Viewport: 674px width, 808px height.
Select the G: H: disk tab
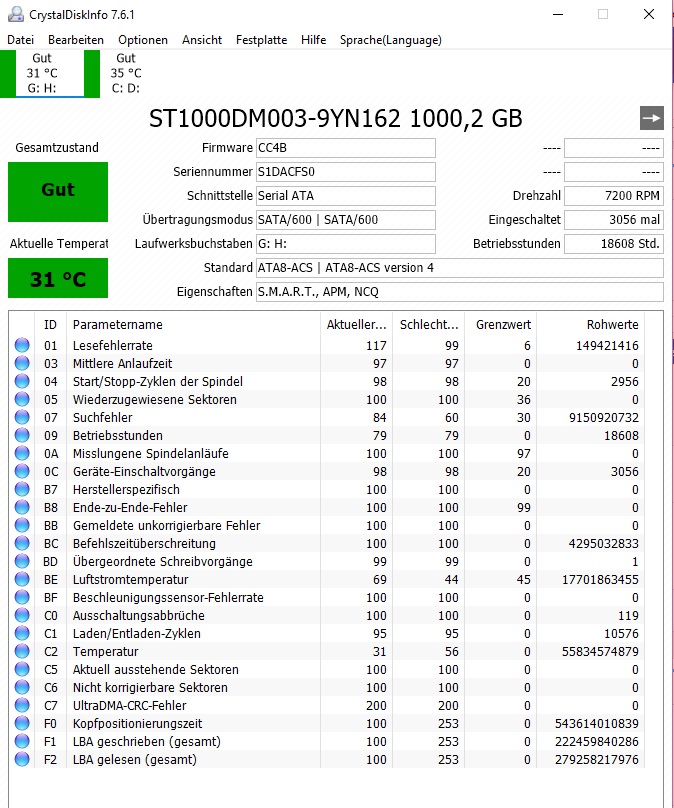[50, 74]
